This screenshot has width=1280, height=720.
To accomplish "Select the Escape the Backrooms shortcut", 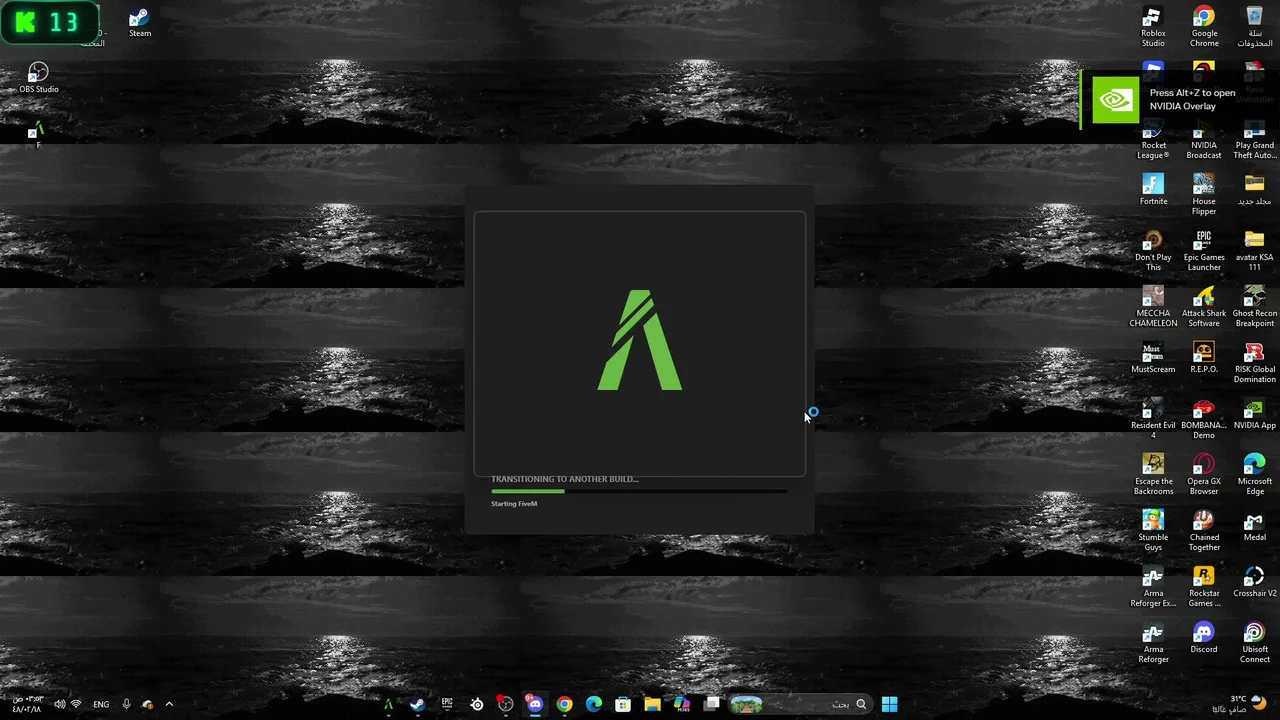I will click(1153, 475).
